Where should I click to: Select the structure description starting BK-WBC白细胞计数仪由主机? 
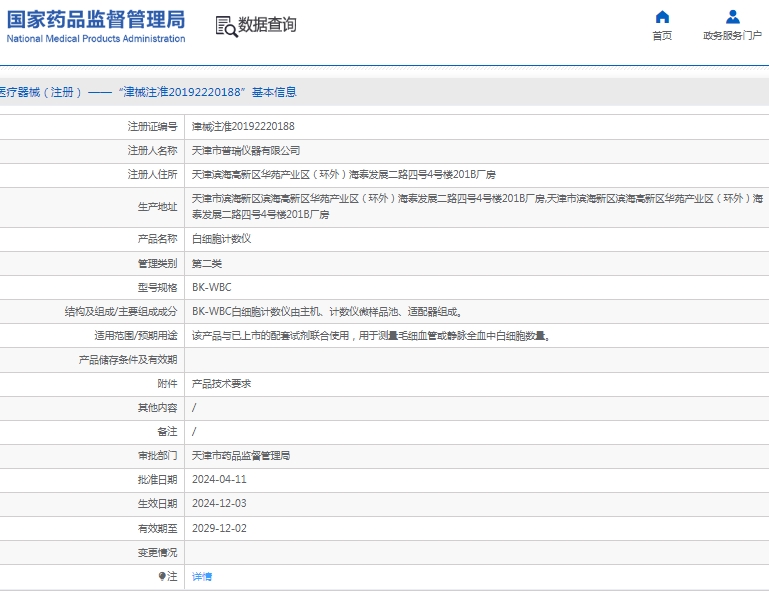[x=327, y=311]
